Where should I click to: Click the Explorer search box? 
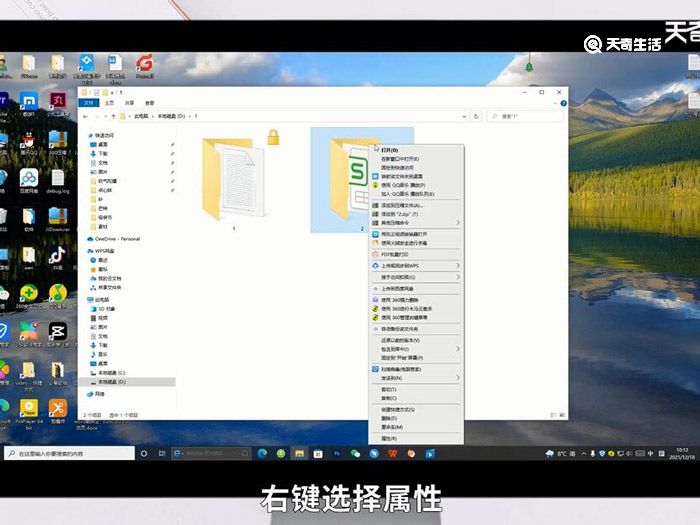(x=525, y=117)
